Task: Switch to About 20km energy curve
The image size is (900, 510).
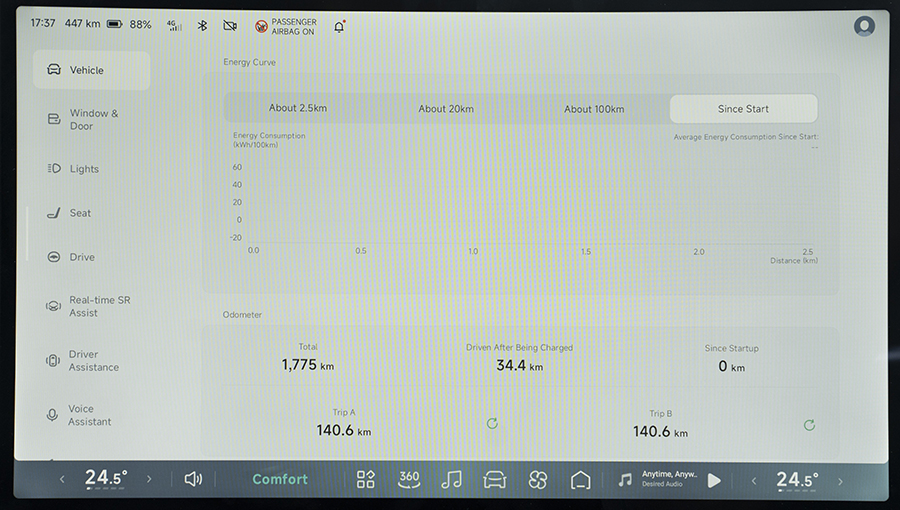Action: coord(446,109)
